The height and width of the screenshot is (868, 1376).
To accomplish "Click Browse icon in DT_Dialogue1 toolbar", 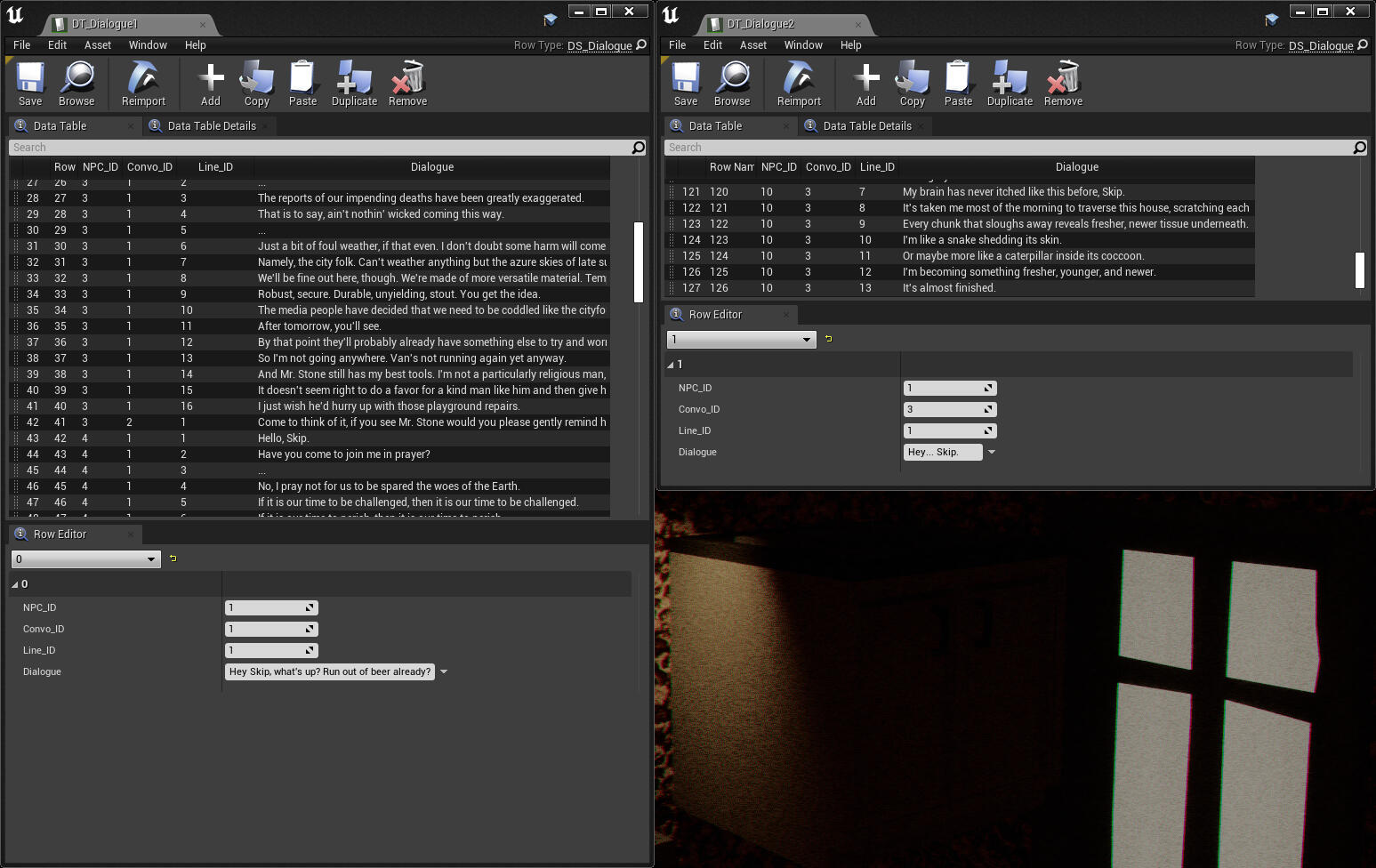I will click(76, 84).
